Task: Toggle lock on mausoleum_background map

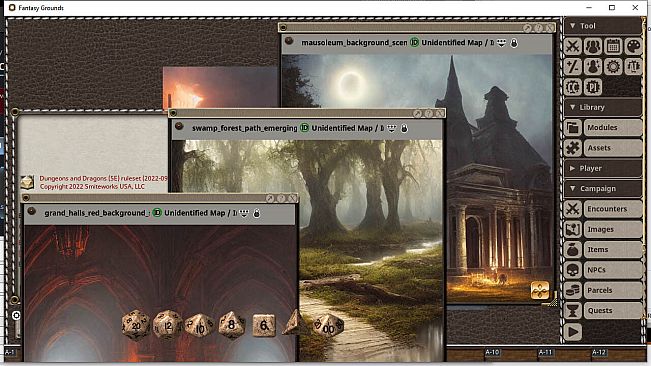Action: pos(514,43)
